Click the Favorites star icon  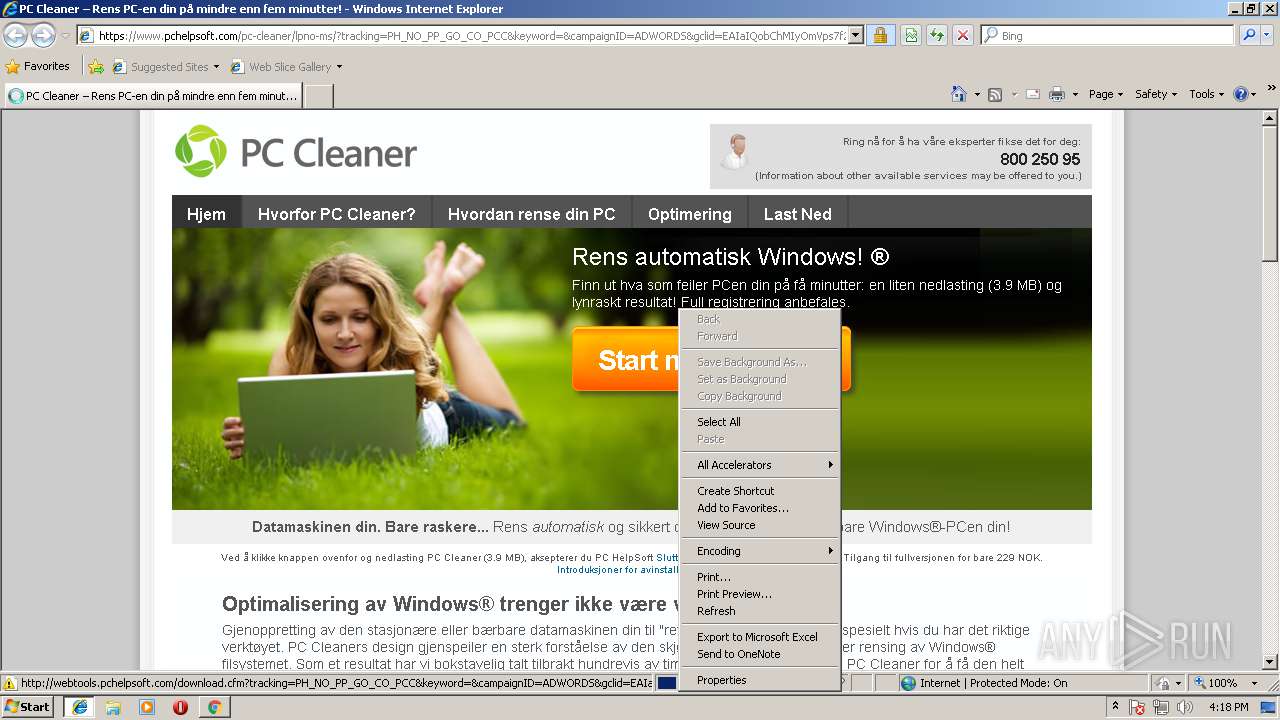12,66
